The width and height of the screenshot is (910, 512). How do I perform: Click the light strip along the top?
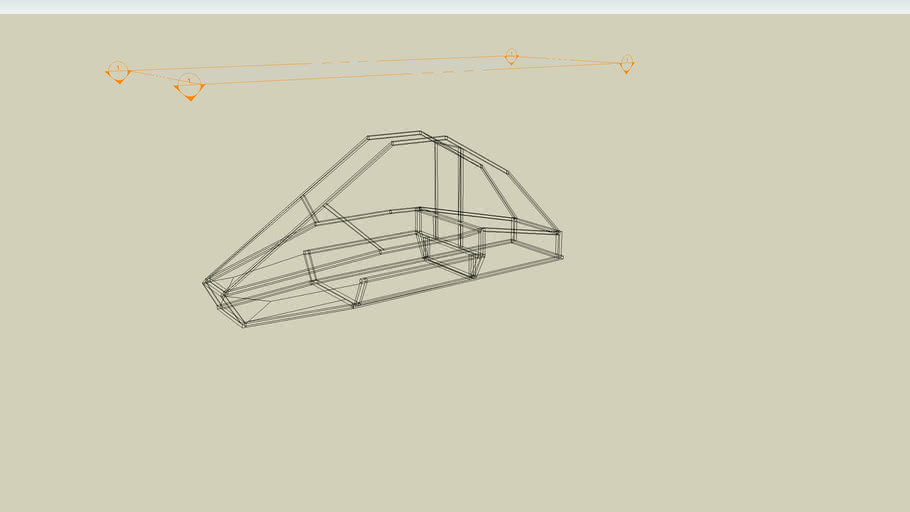click(455, 6)
